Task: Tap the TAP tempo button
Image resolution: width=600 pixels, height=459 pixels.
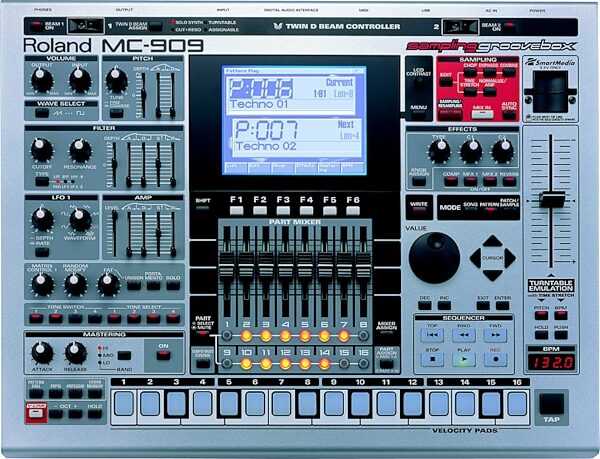Action: tap(551, 404)
